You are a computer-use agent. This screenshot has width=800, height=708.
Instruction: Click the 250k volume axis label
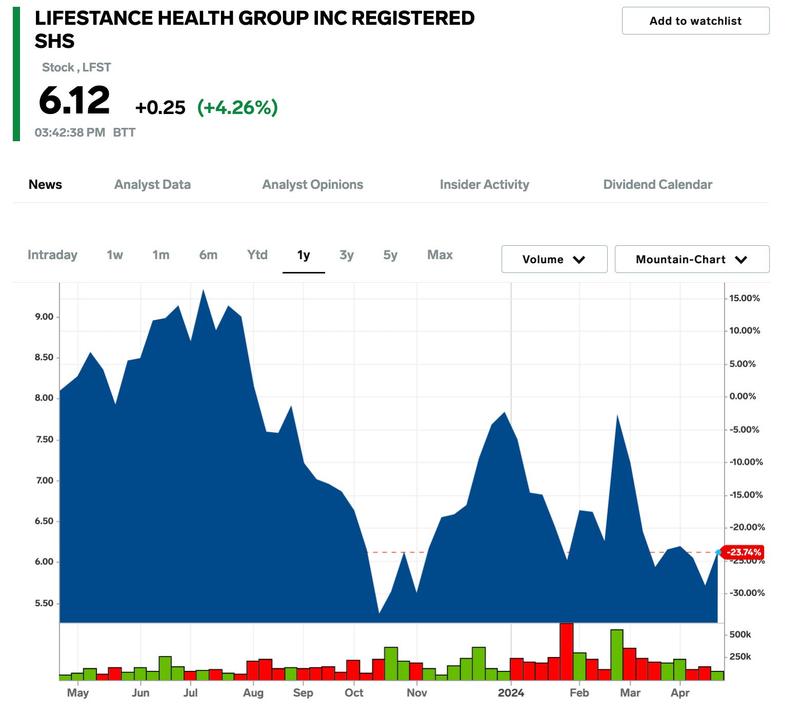pyautogui.click(x=740, y=656)
